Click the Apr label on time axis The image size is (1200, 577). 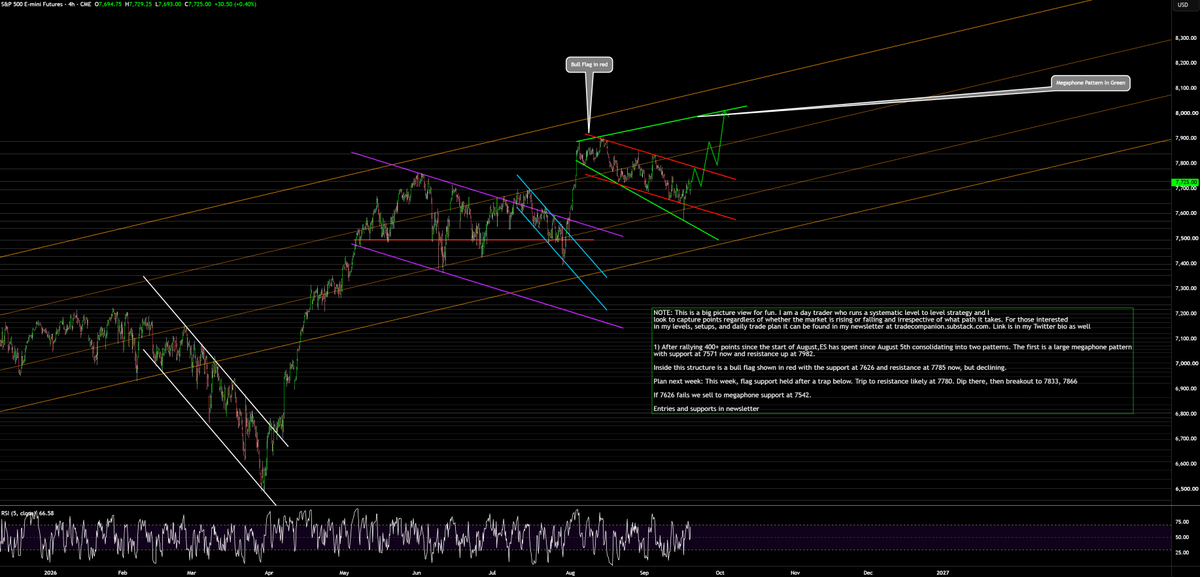[x=269, y=572]
